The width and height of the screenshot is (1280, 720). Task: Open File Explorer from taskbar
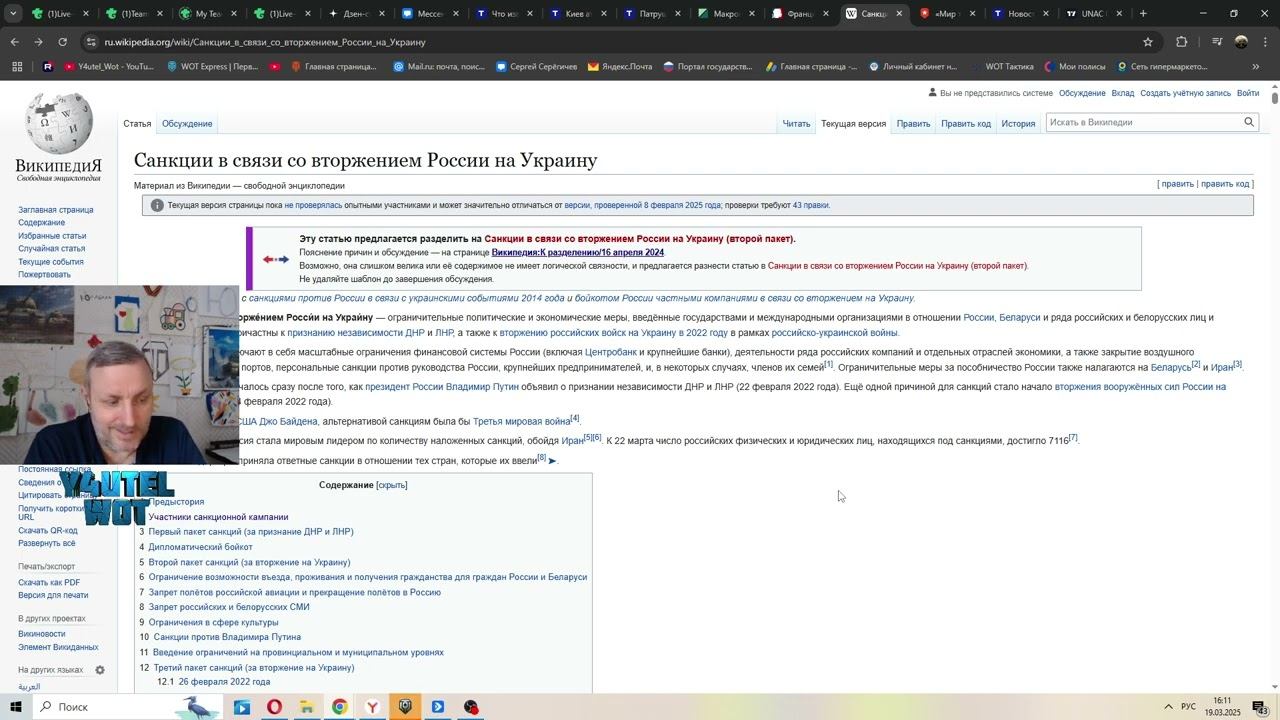(307, 707)
